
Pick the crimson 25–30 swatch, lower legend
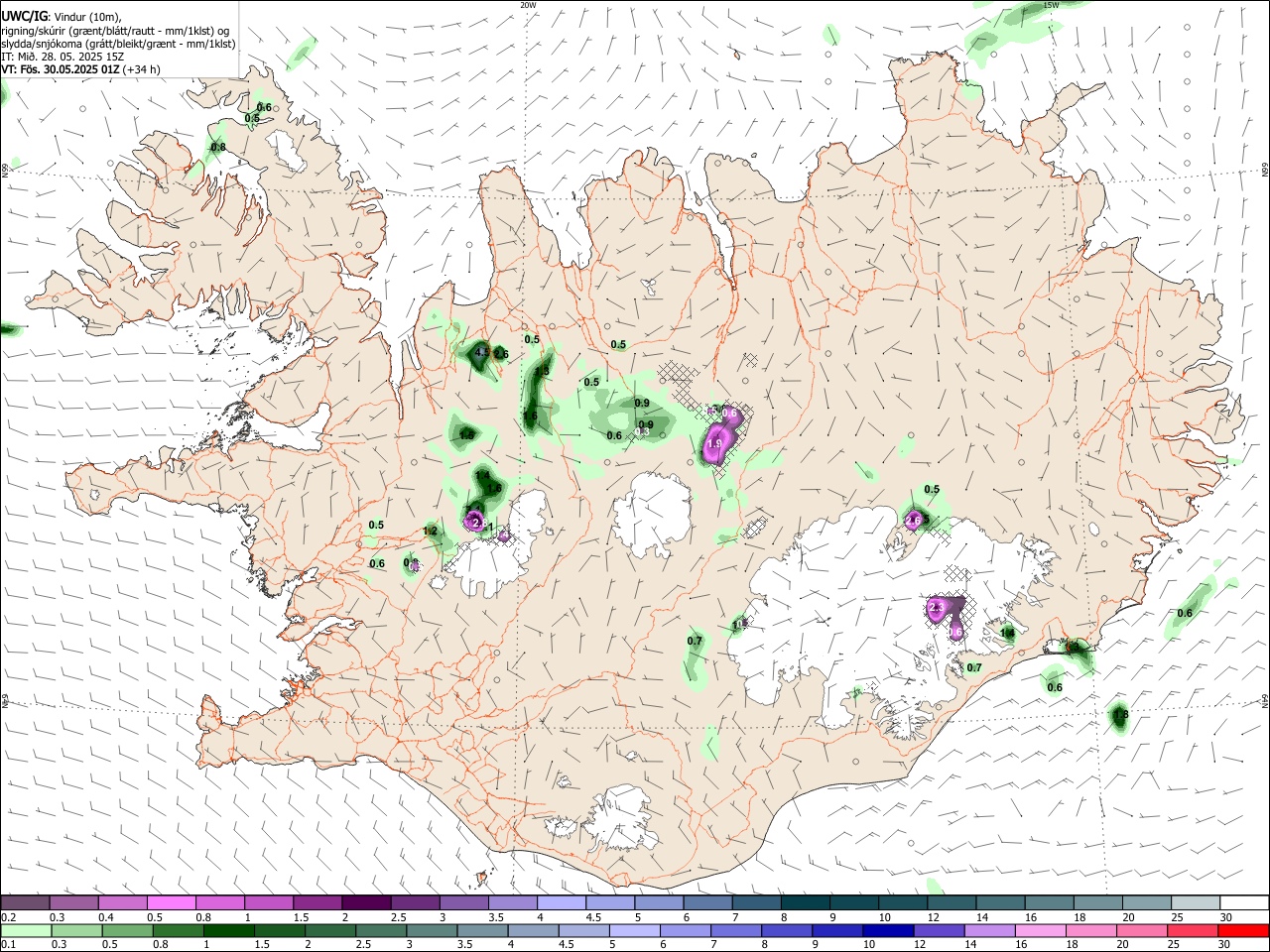point(1194,930)
